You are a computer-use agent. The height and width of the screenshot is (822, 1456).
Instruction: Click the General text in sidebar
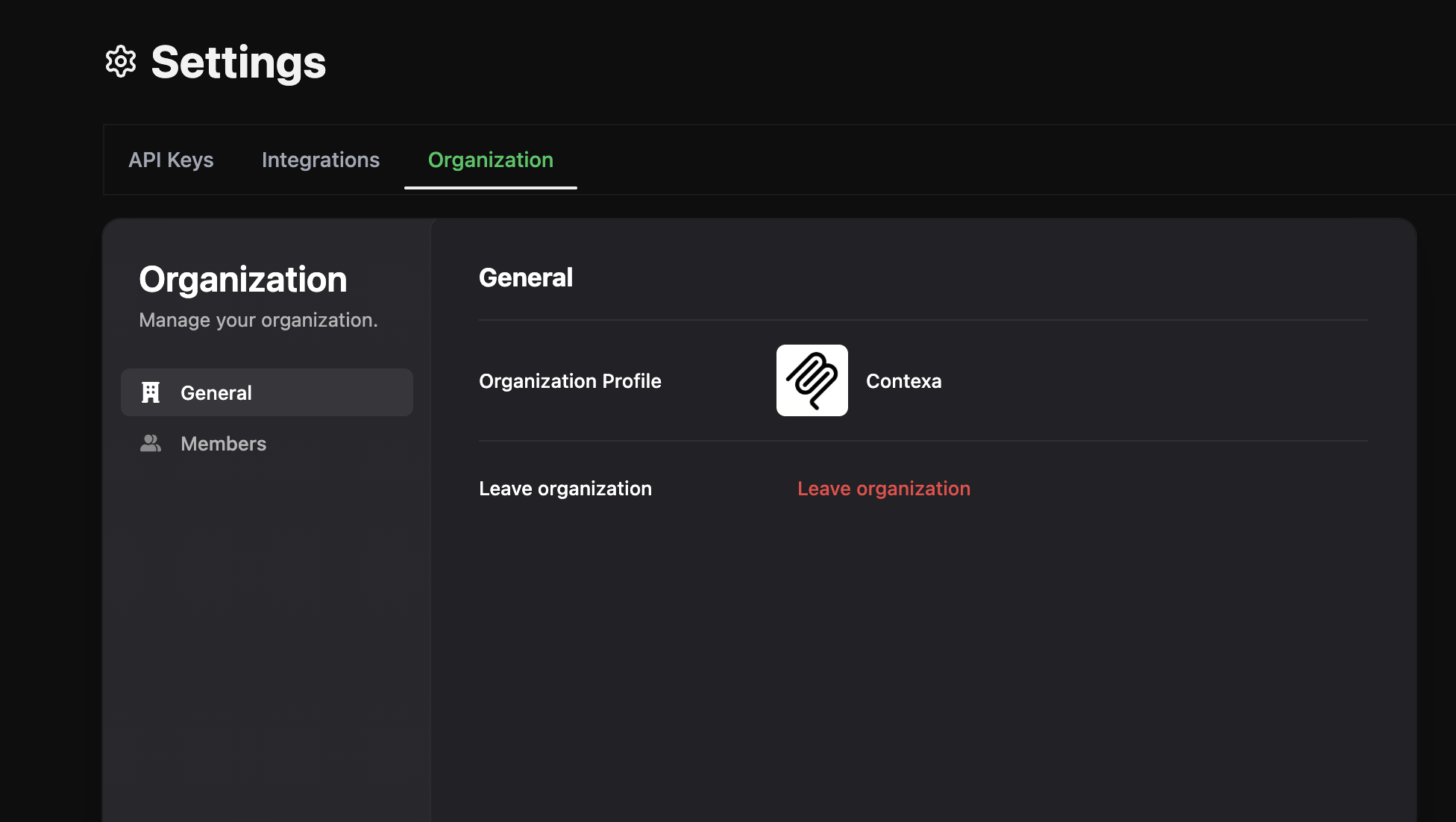[x=216, y=393]
